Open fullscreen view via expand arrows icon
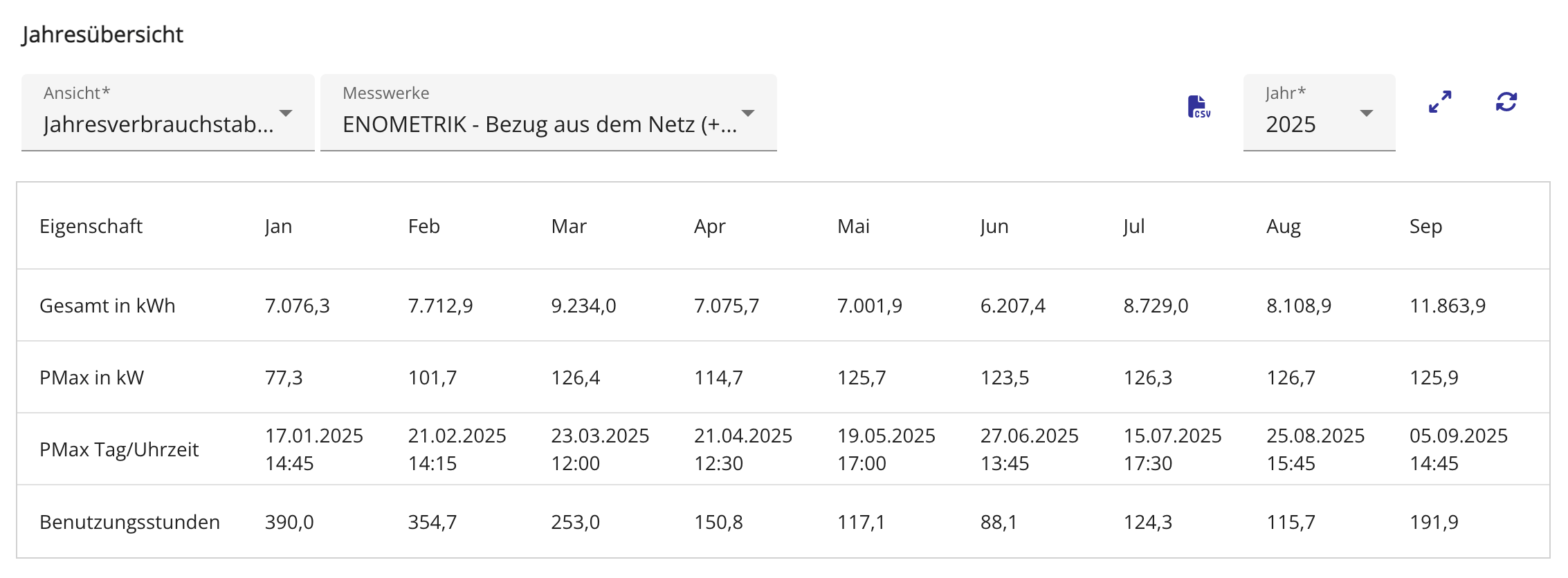 pos(1440,104)
